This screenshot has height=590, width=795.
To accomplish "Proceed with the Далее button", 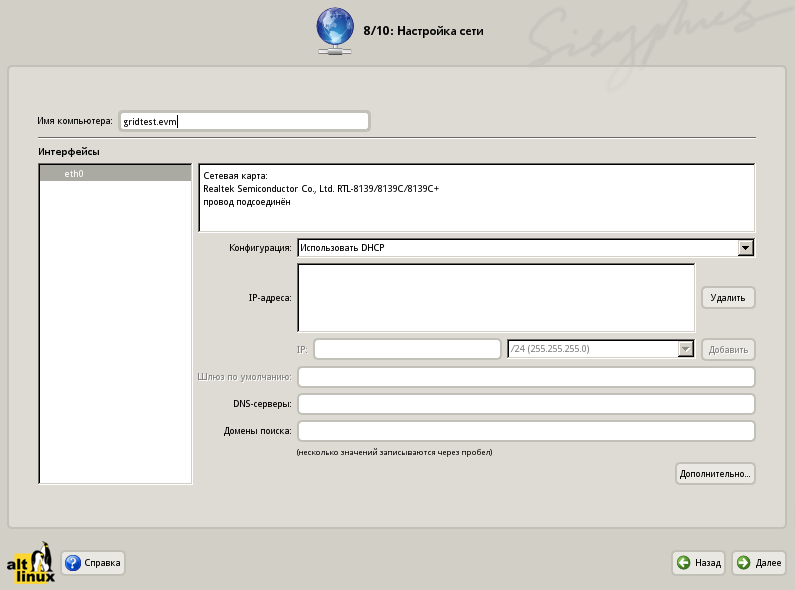I will coord(759,563).
